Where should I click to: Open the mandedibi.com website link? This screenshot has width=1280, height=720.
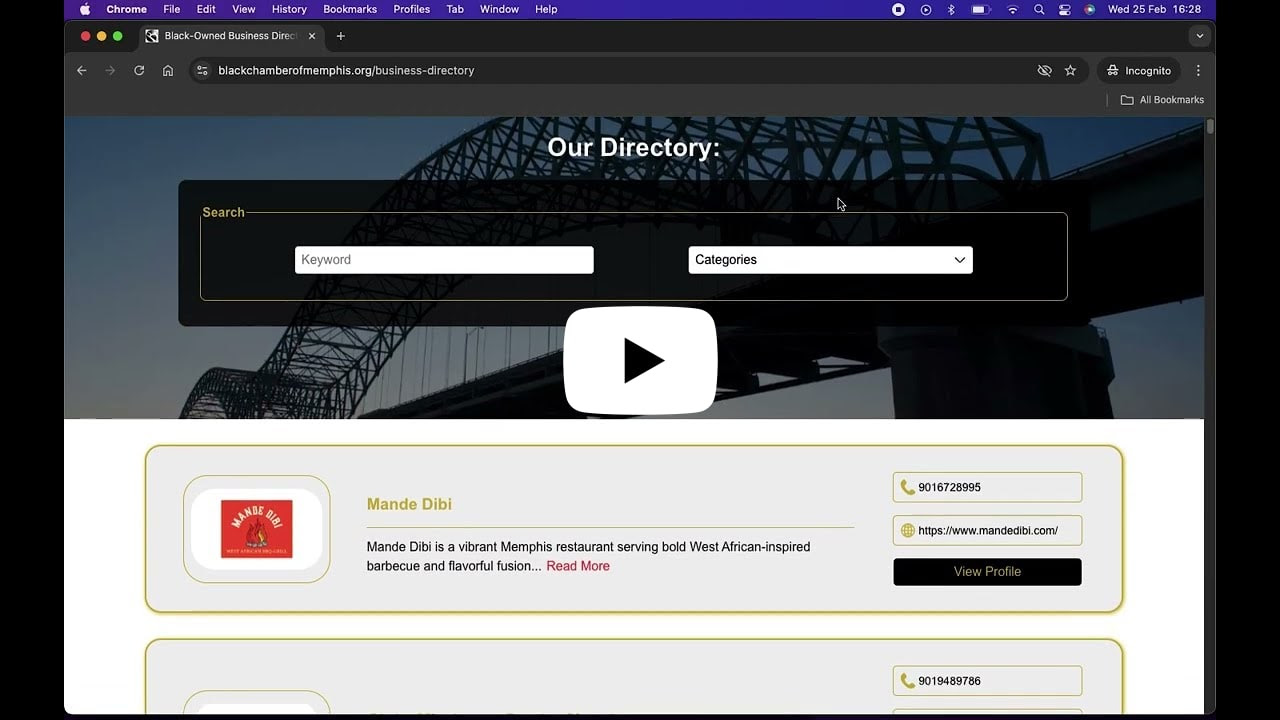click(988, 531)
